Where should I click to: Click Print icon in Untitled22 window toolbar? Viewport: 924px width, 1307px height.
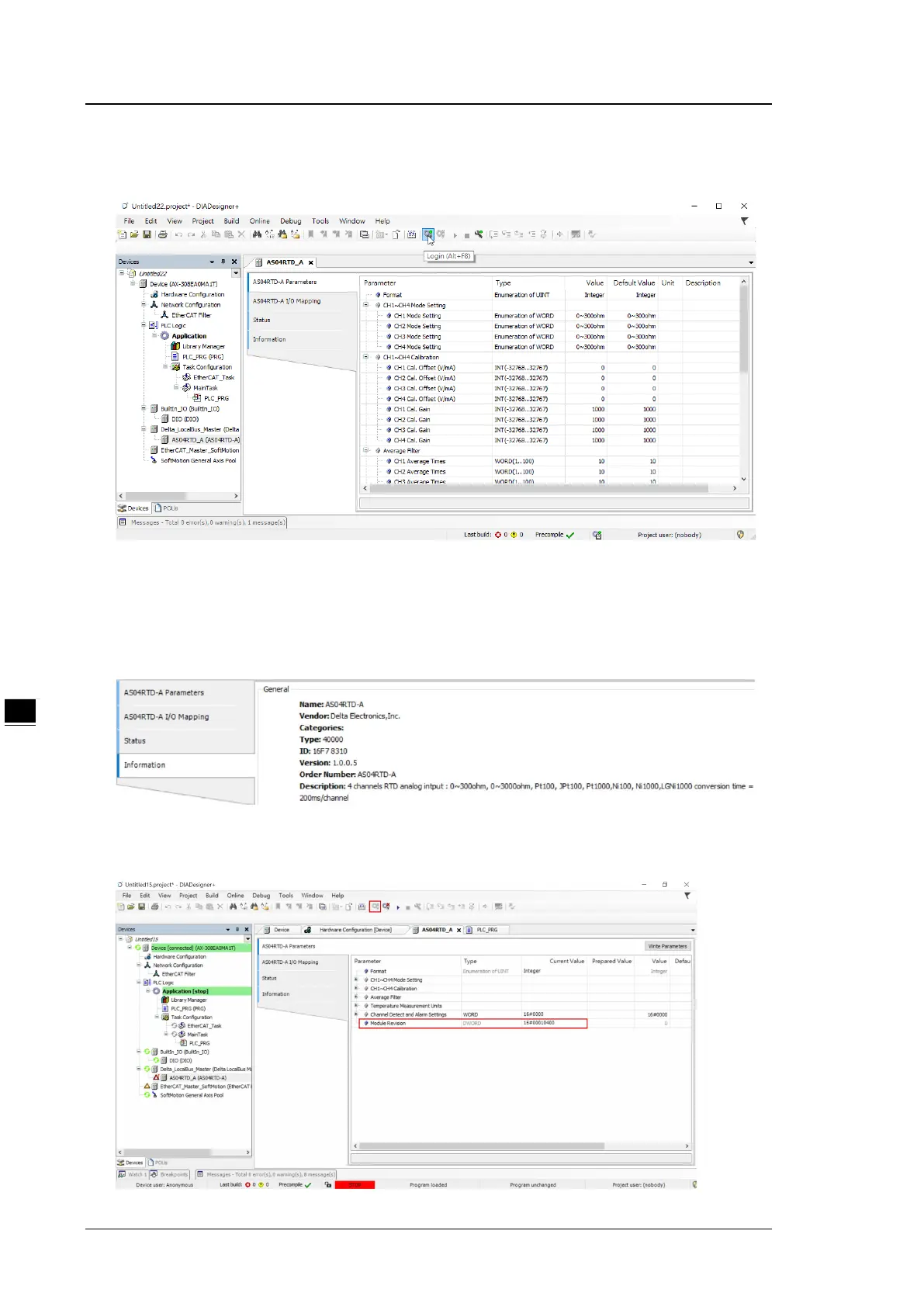(162, 234)
